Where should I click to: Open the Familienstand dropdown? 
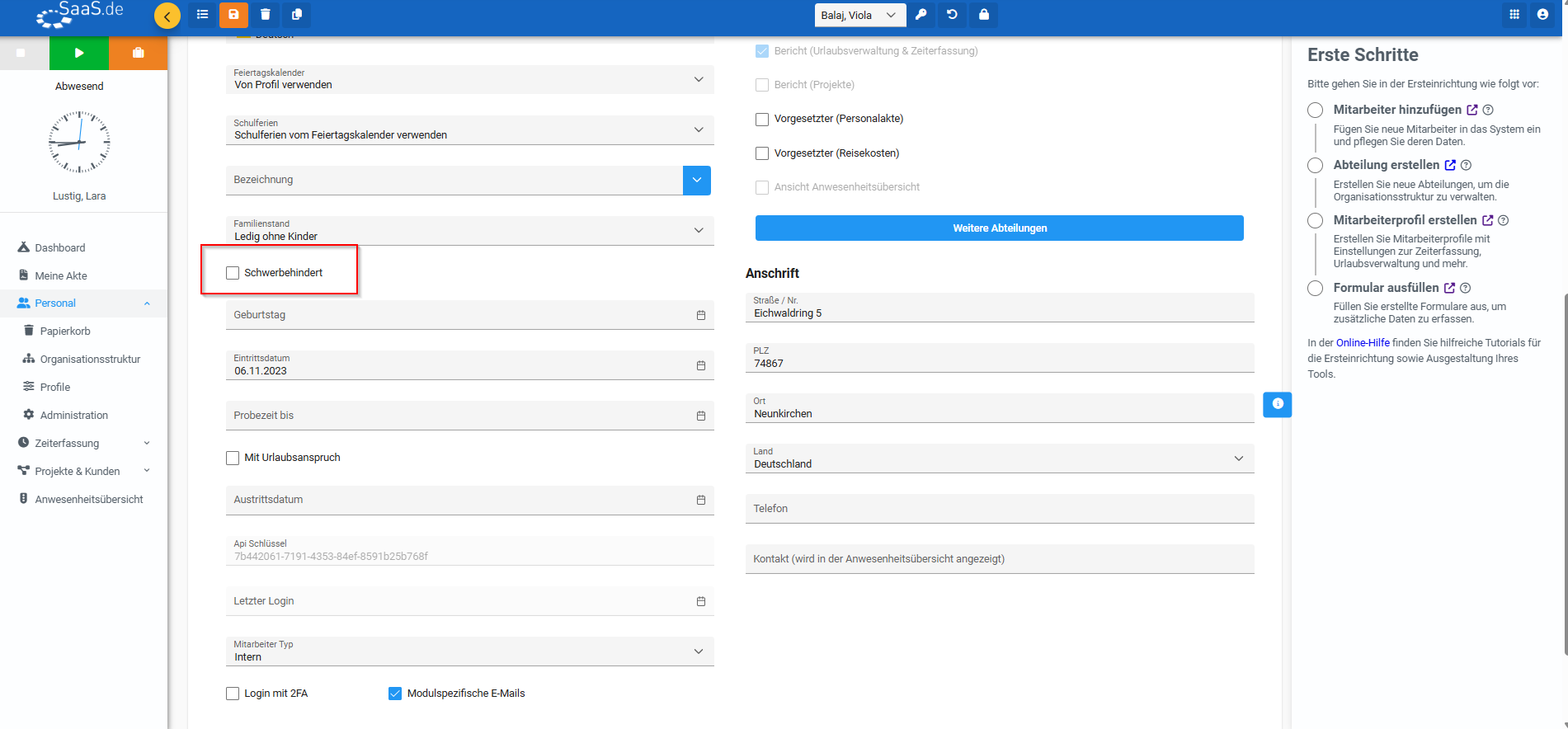pos(469,231)
